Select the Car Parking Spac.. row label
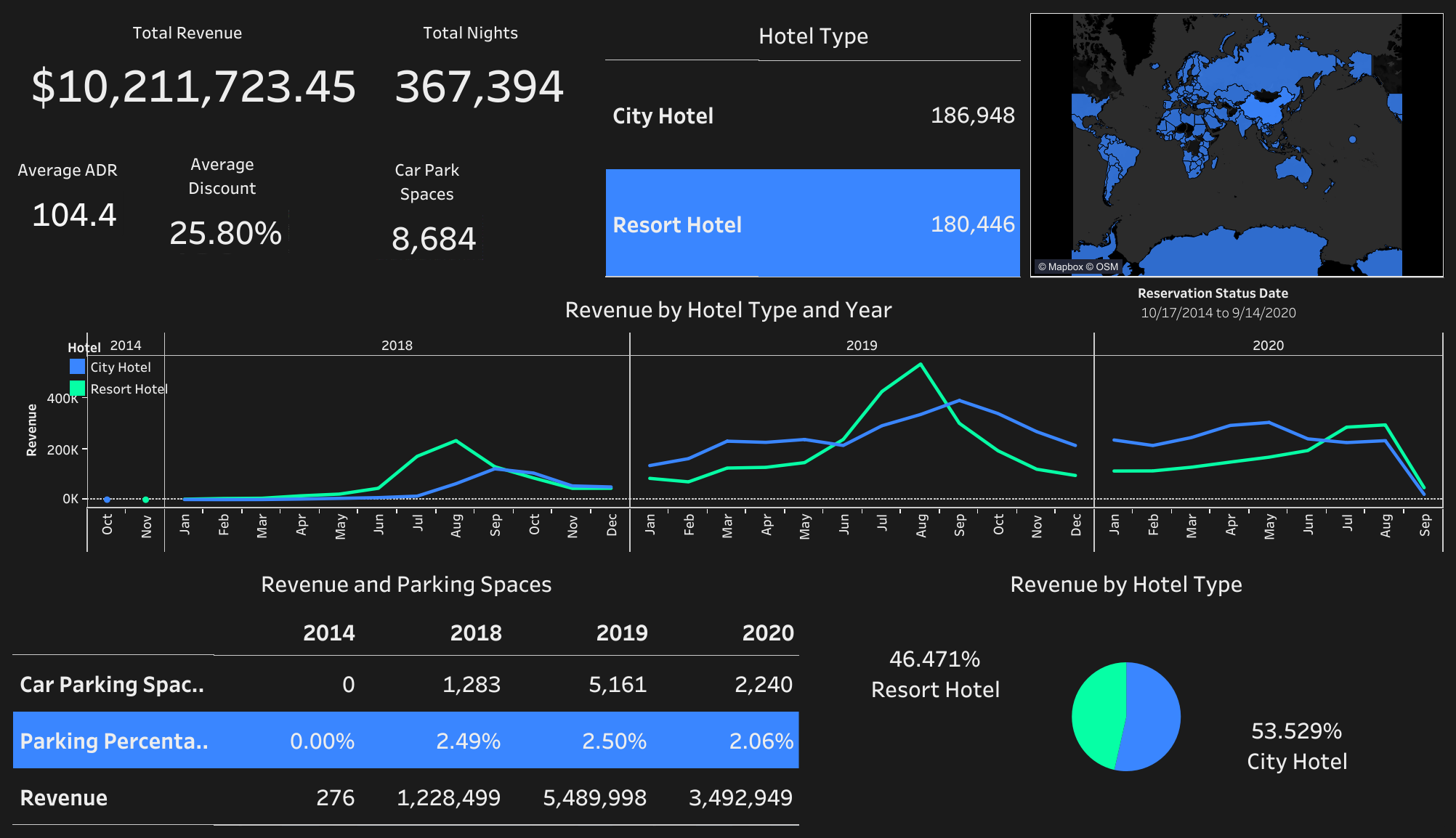The height and width of the screenshot is (838, 1456). pyautogui.click(x=112, y=684)
